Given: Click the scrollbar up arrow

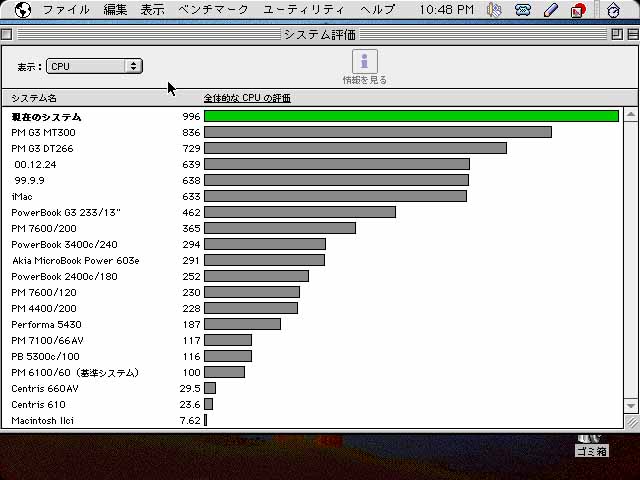Looking at the screenshot, I should coord(631,115).
